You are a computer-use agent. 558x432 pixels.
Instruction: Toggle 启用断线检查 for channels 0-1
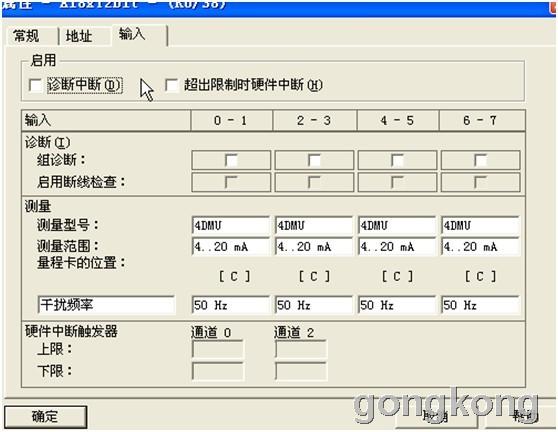[x=231, y=182]
